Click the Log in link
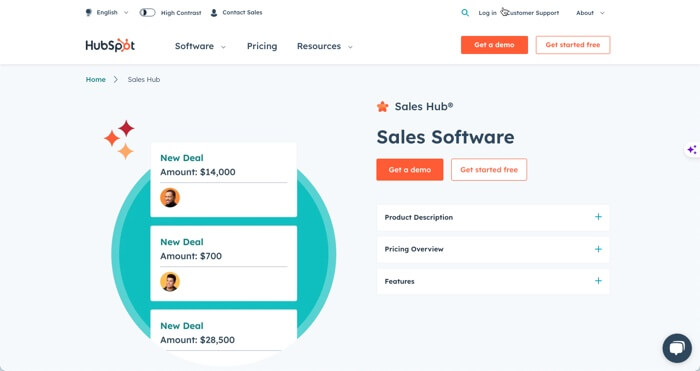The image size is (700, 371). [487, 13]
